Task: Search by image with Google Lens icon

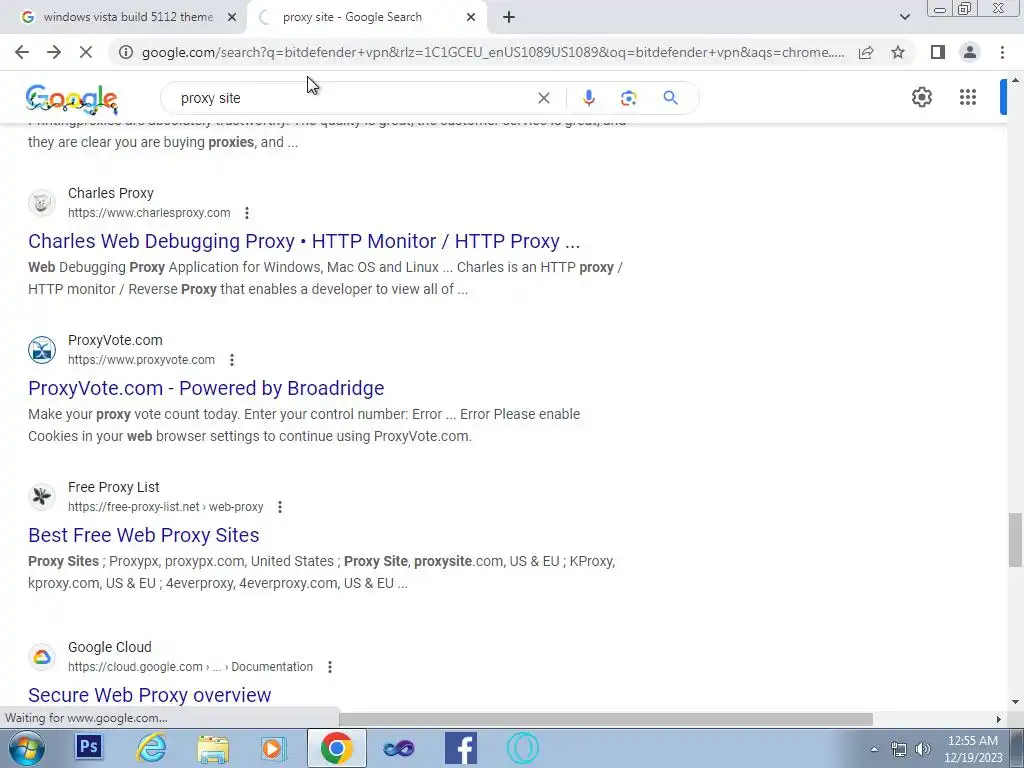Action: click(628, 98)
